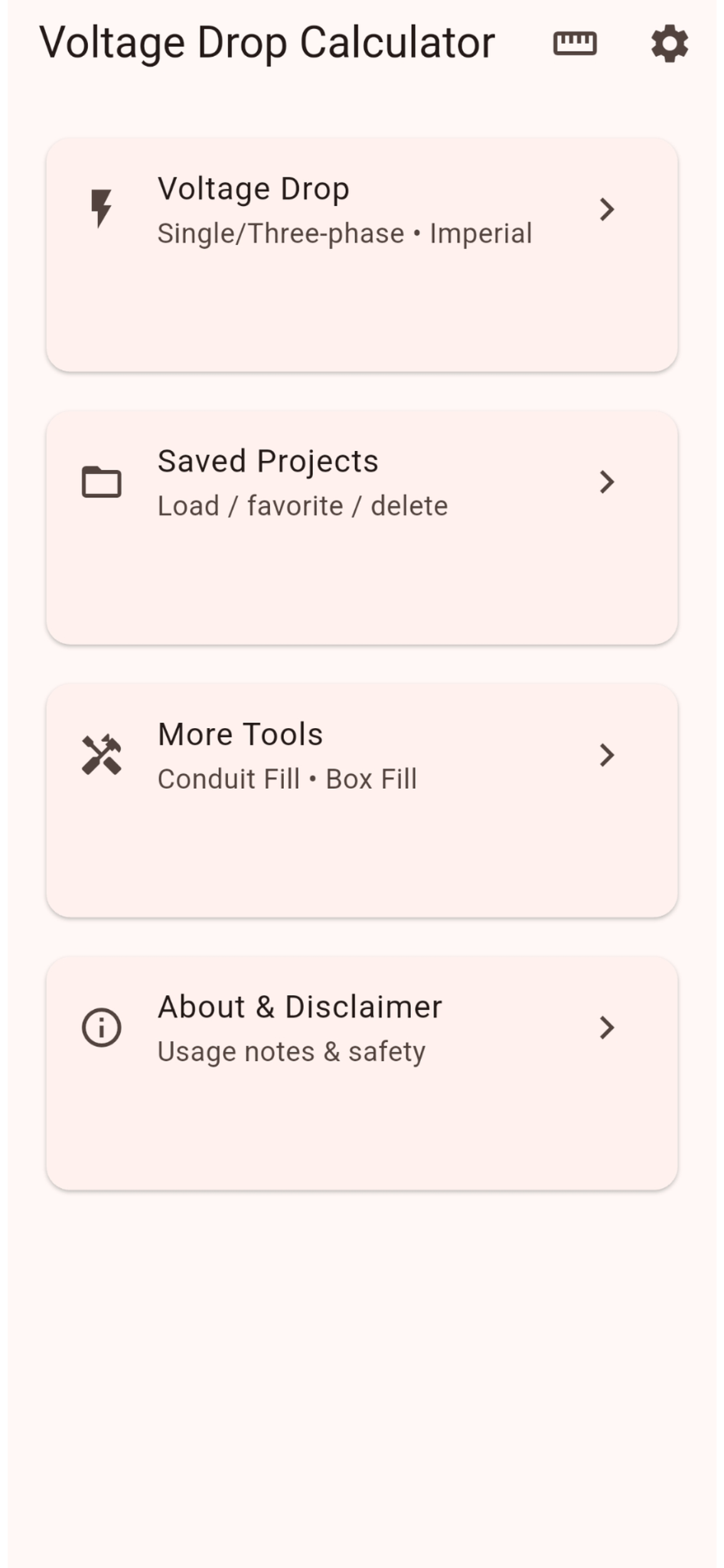Click the Voltage Drop Calculator app title
The image size is (724, 1568).
pos(267,43)
